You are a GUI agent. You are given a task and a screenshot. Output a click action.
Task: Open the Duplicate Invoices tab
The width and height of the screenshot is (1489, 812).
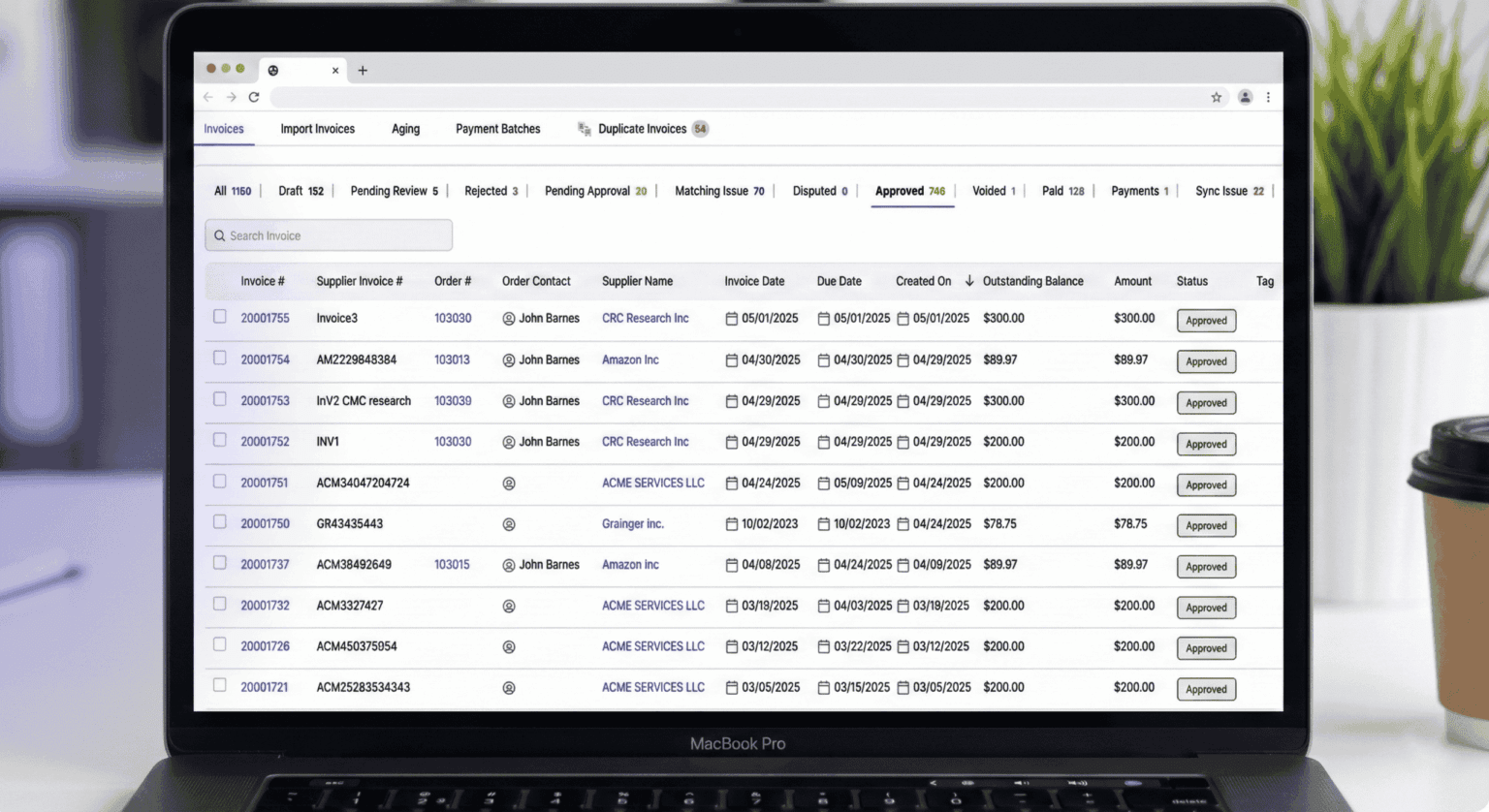coord(643,129)
